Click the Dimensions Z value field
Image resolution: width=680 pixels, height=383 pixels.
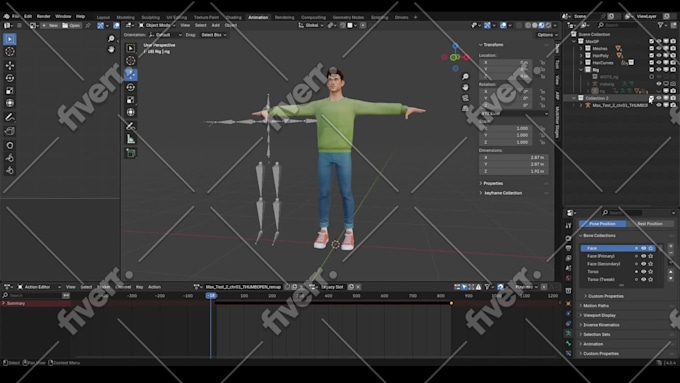tap(513, 171)
